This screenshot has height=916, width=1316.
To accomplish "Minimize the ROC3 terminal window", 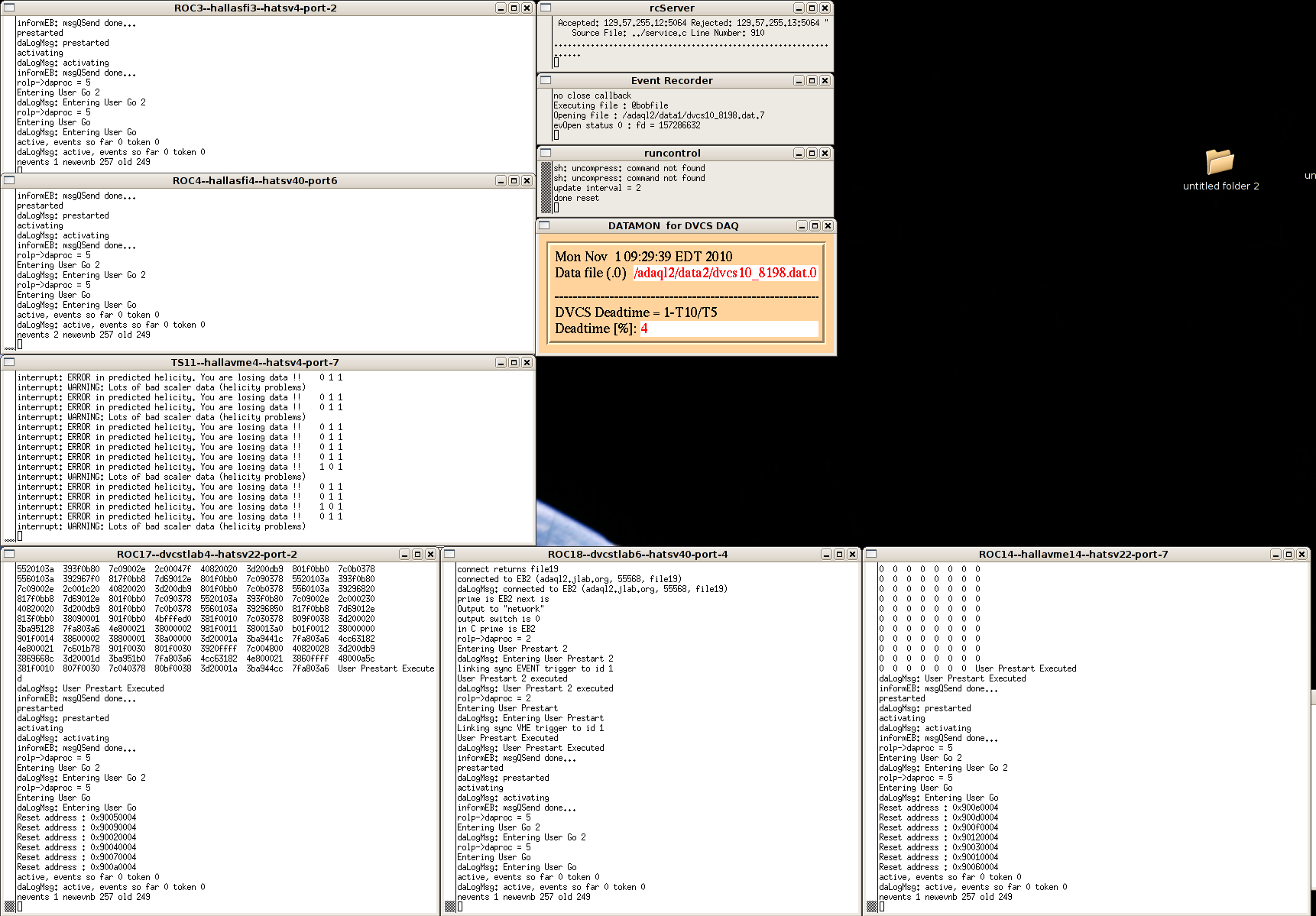I will (501, 8).
